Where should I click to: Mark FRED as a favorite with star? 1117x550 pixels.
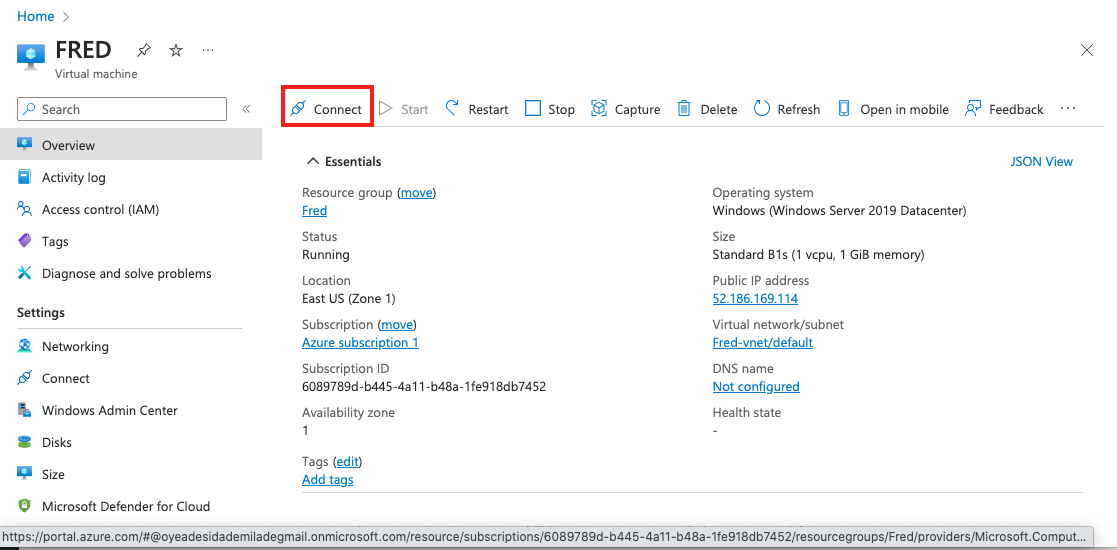click(176, 50)
